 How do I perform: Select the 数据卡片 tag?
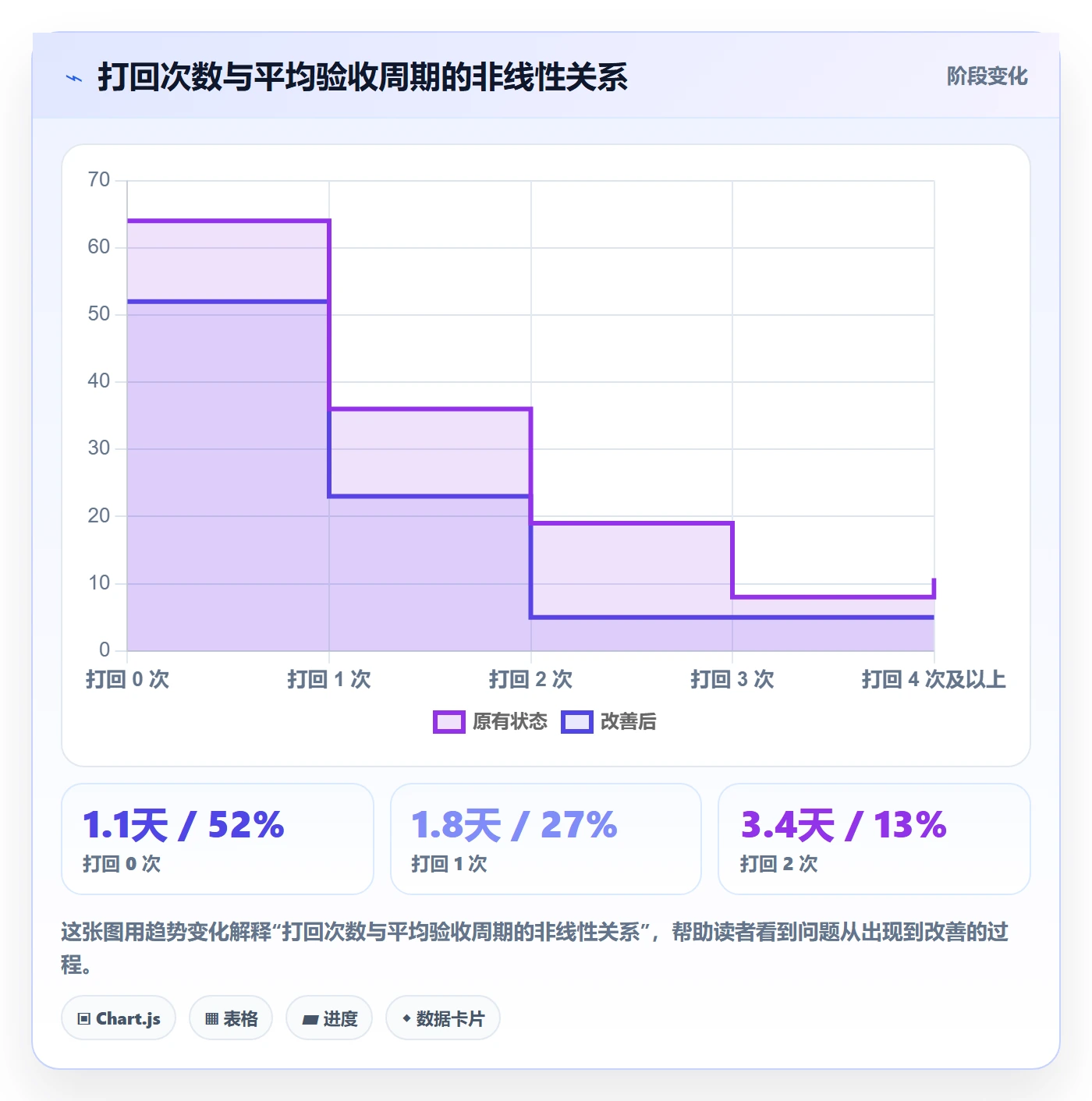(443, 1018)
